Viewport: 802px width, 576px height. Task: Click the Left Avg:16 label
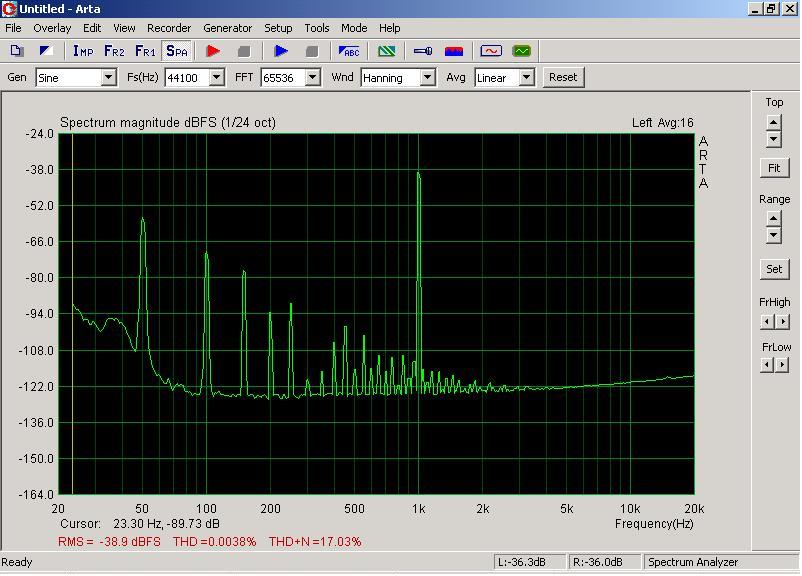[x=662, y=123]
